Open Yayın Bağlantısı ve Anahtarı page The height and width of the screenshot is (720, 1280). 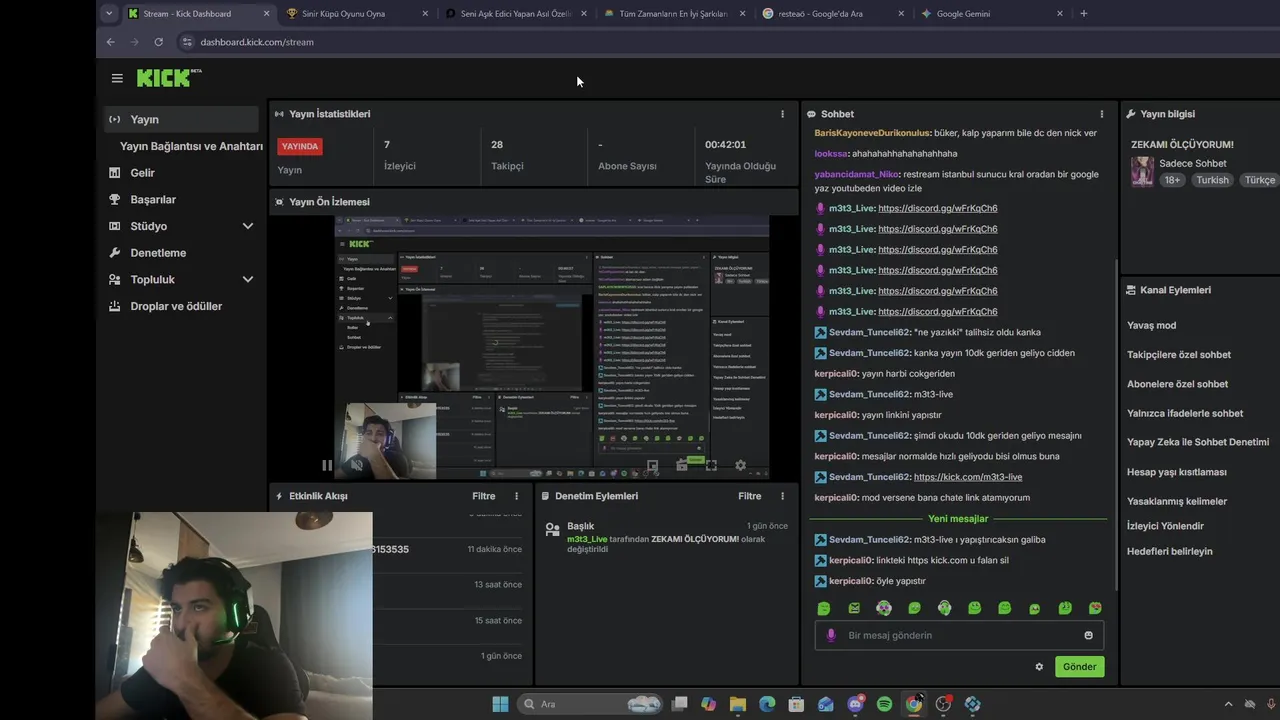pyautogui.click(x=191, y=146)
